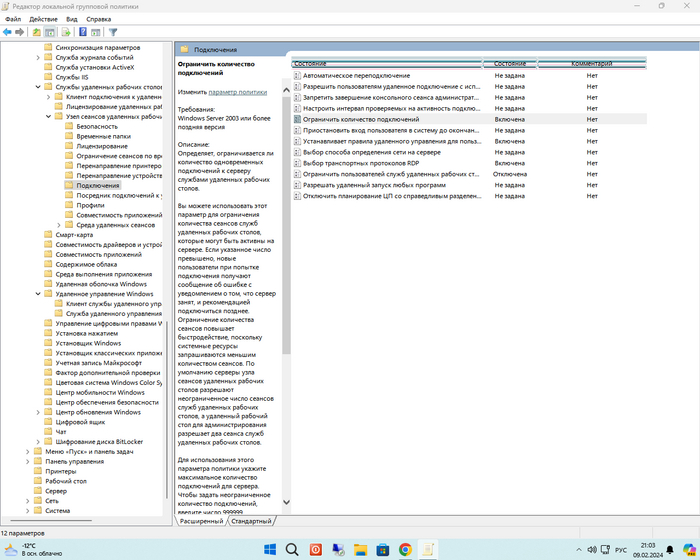700x560 pixels.
Task: Expand the Службы журнала событий node
Action: coord(38,57)
